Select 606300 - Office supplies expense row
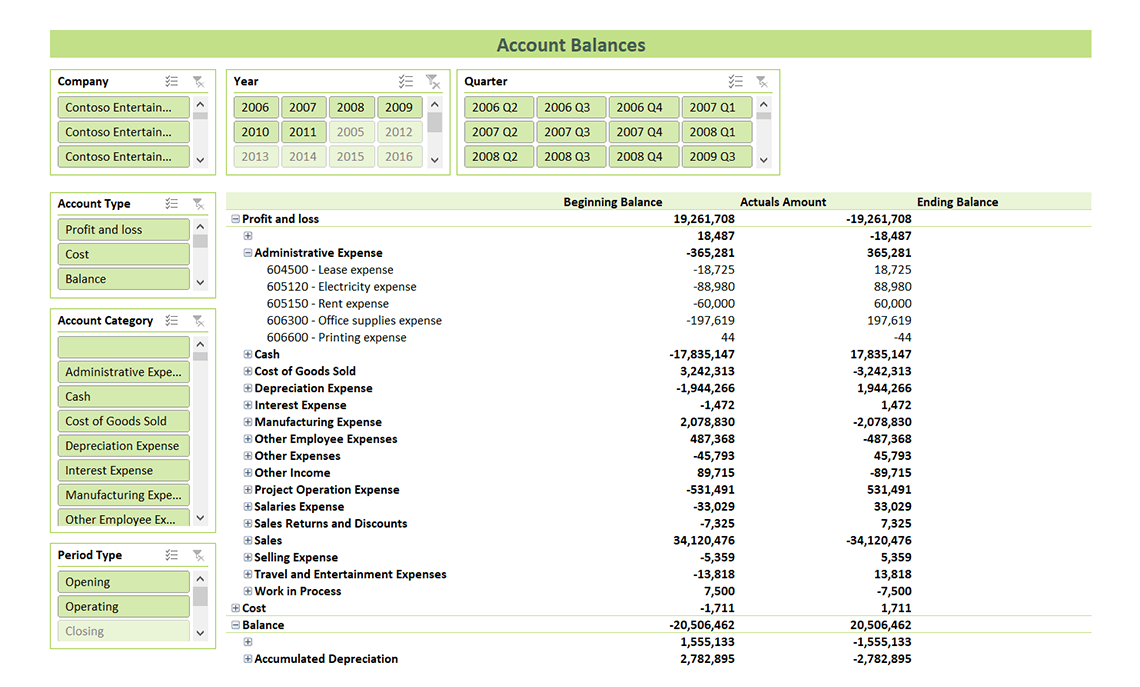Viewport: 1140px width, 687px height. [x=354, y=321]
